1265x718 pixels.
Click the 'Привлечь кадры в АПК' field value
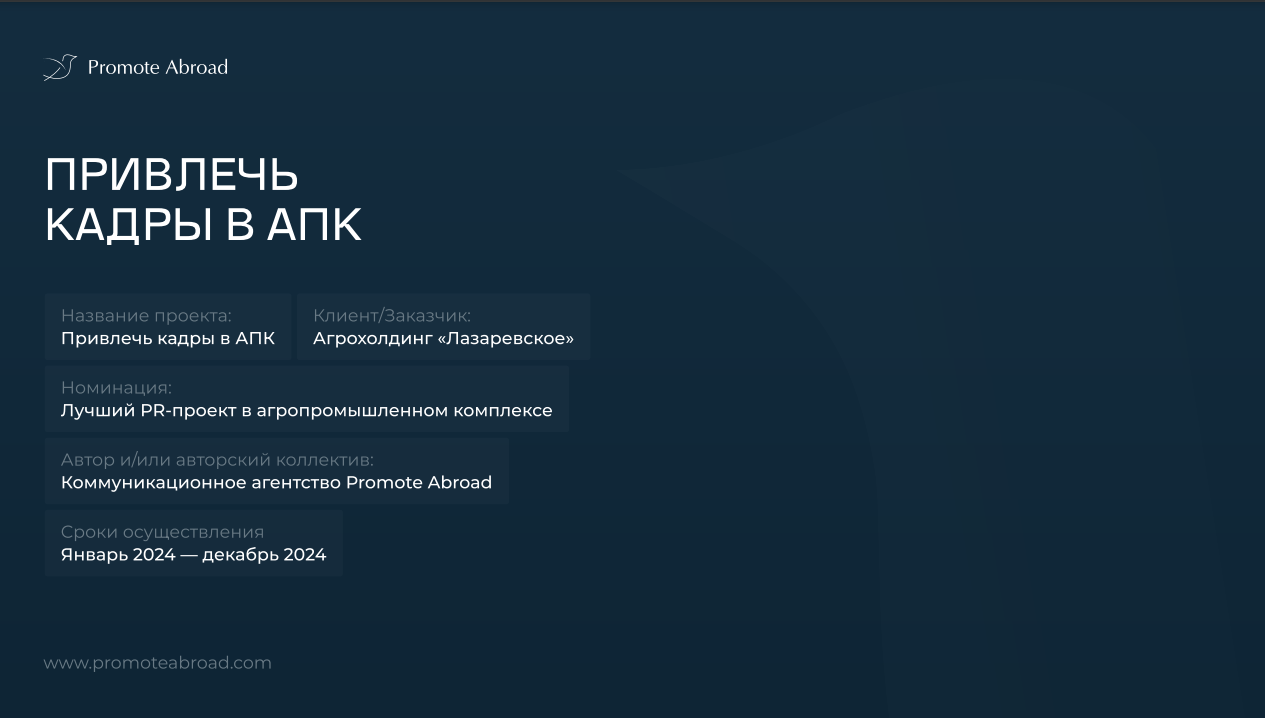pyautogui.click(x=168, y=338)
